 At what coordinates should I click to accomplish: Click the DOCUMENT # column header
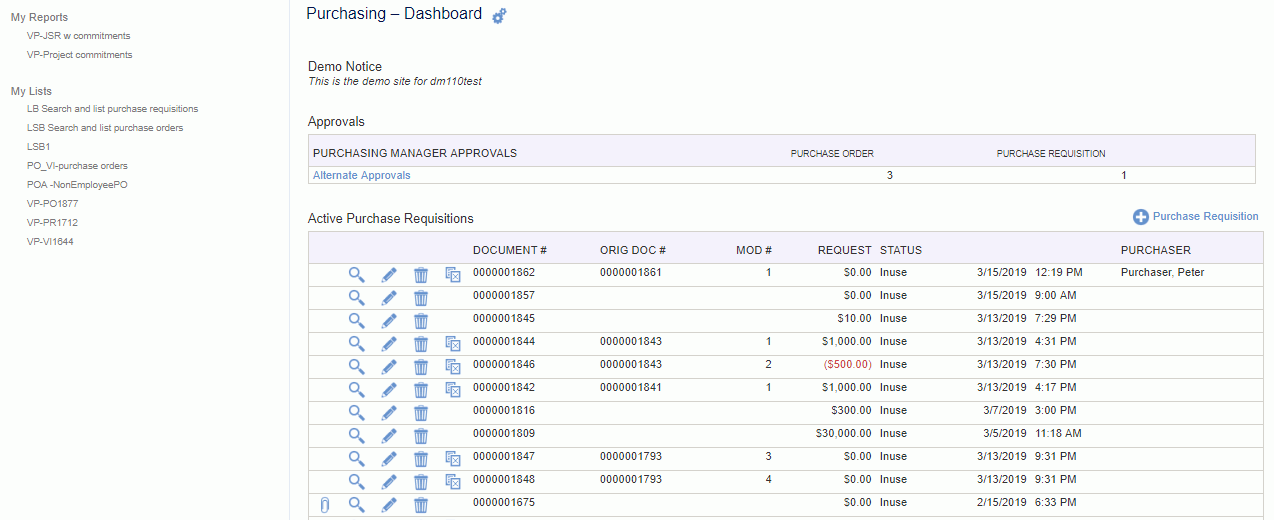[x=510, y=250]
